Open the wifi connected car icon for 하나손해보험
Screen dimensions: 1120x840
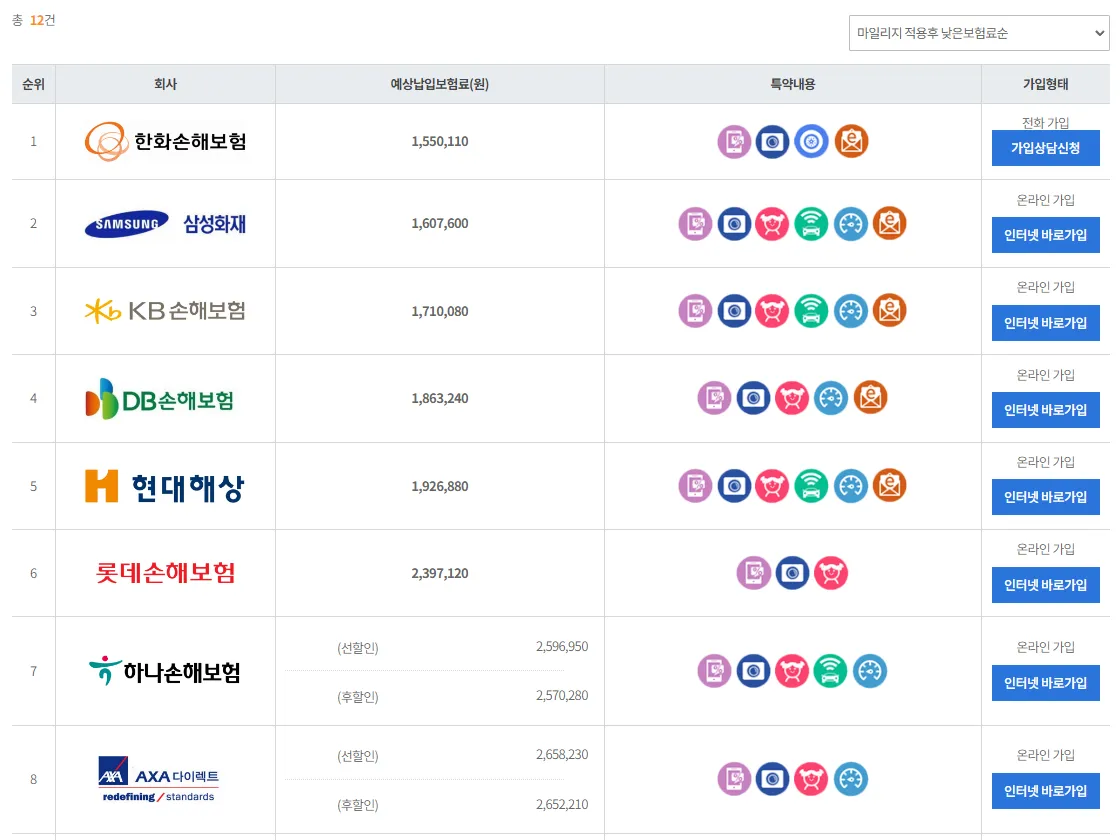tap(831, 671)
